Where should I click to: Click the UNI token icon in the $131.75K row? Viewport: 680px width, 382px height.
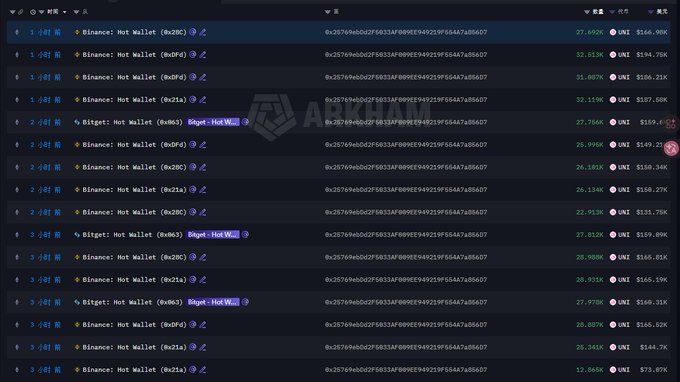click(613, 212)
